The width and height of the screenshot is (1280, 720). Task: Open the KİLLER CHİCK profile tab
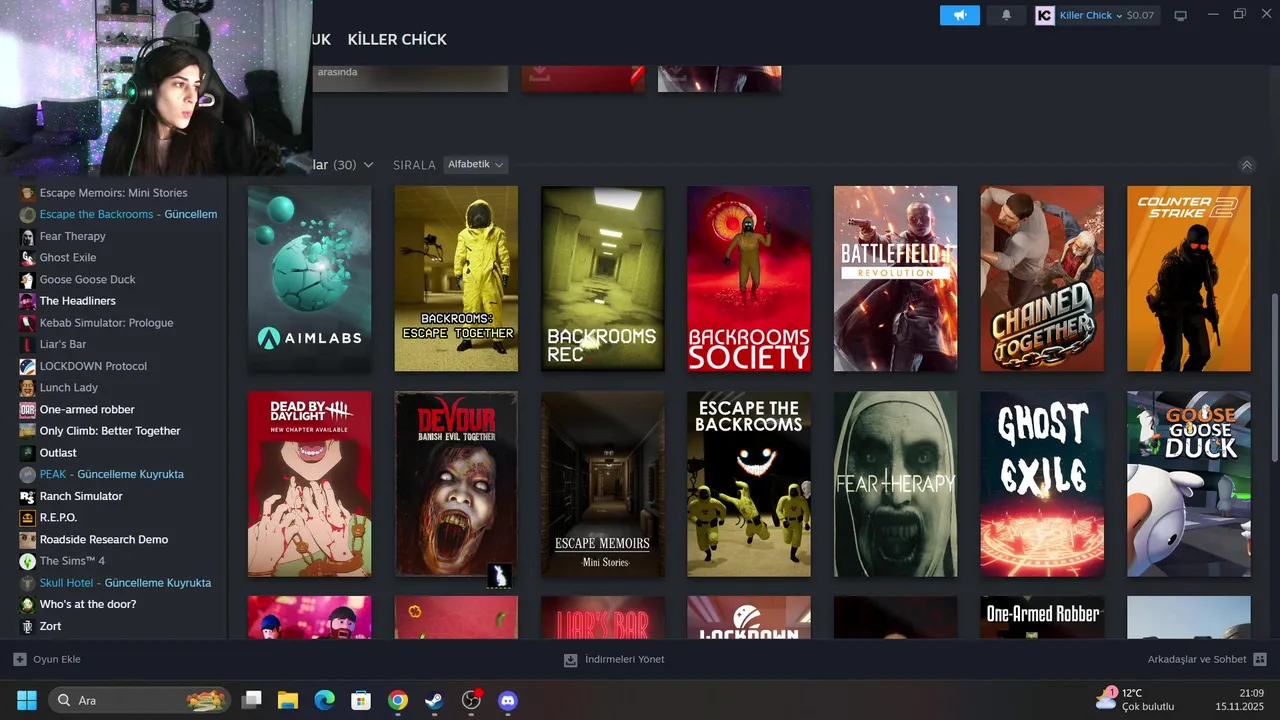(397, 39)
